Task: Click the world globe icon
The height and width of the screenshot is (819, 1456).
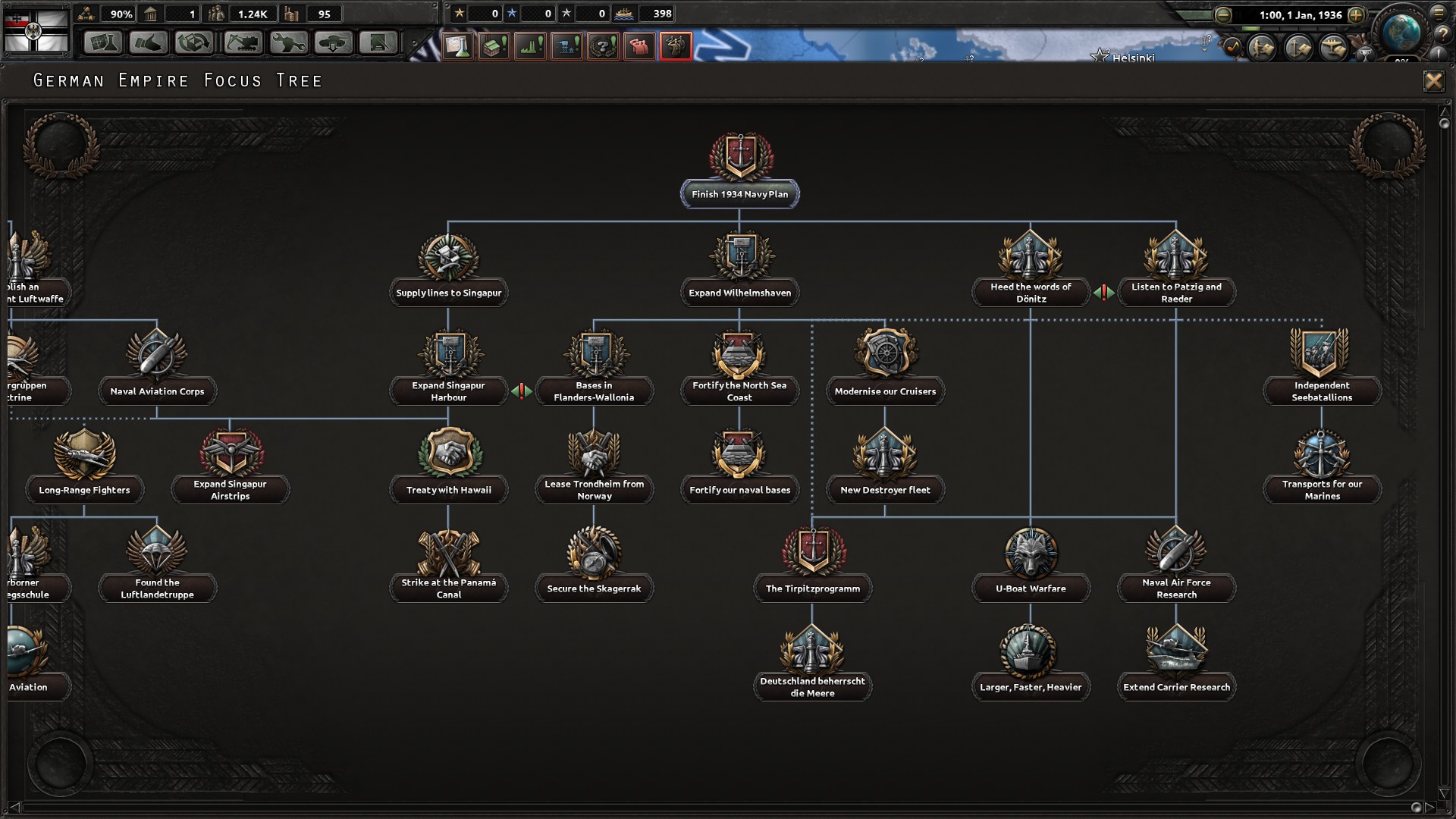Action: [1401, 32]
